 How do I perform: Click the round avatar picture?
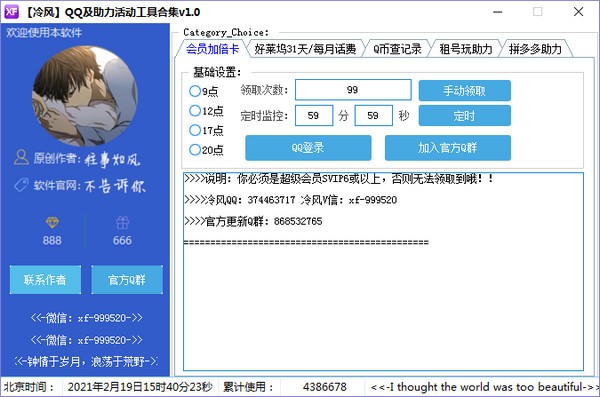click(85, 96)
